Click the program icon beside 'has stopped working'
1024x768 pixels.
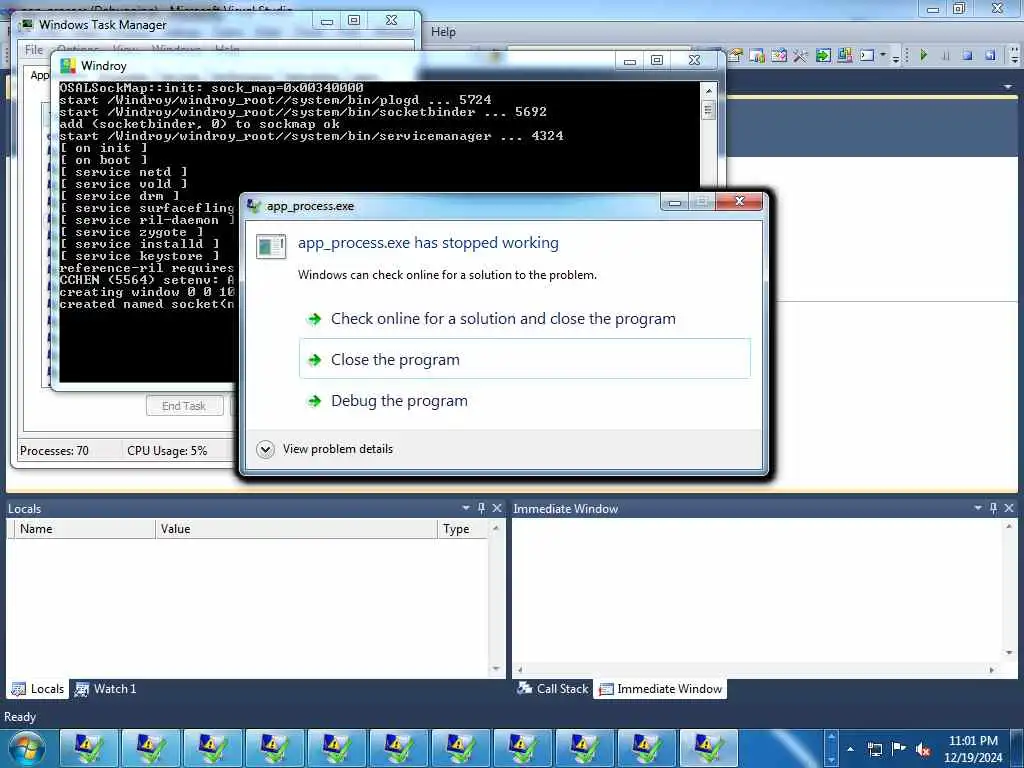click(x=271, y=246)
